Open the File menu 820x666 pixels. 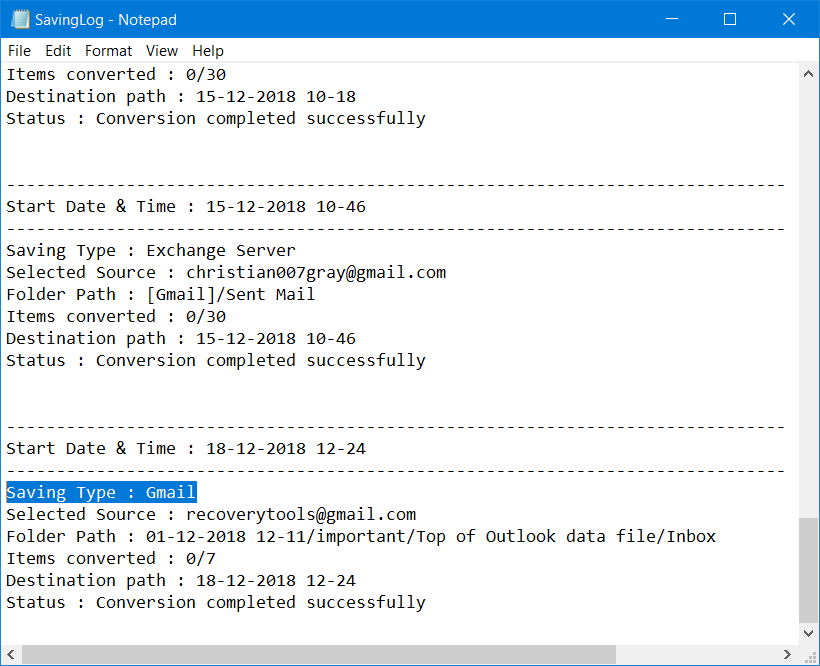[x=19, y=51]
